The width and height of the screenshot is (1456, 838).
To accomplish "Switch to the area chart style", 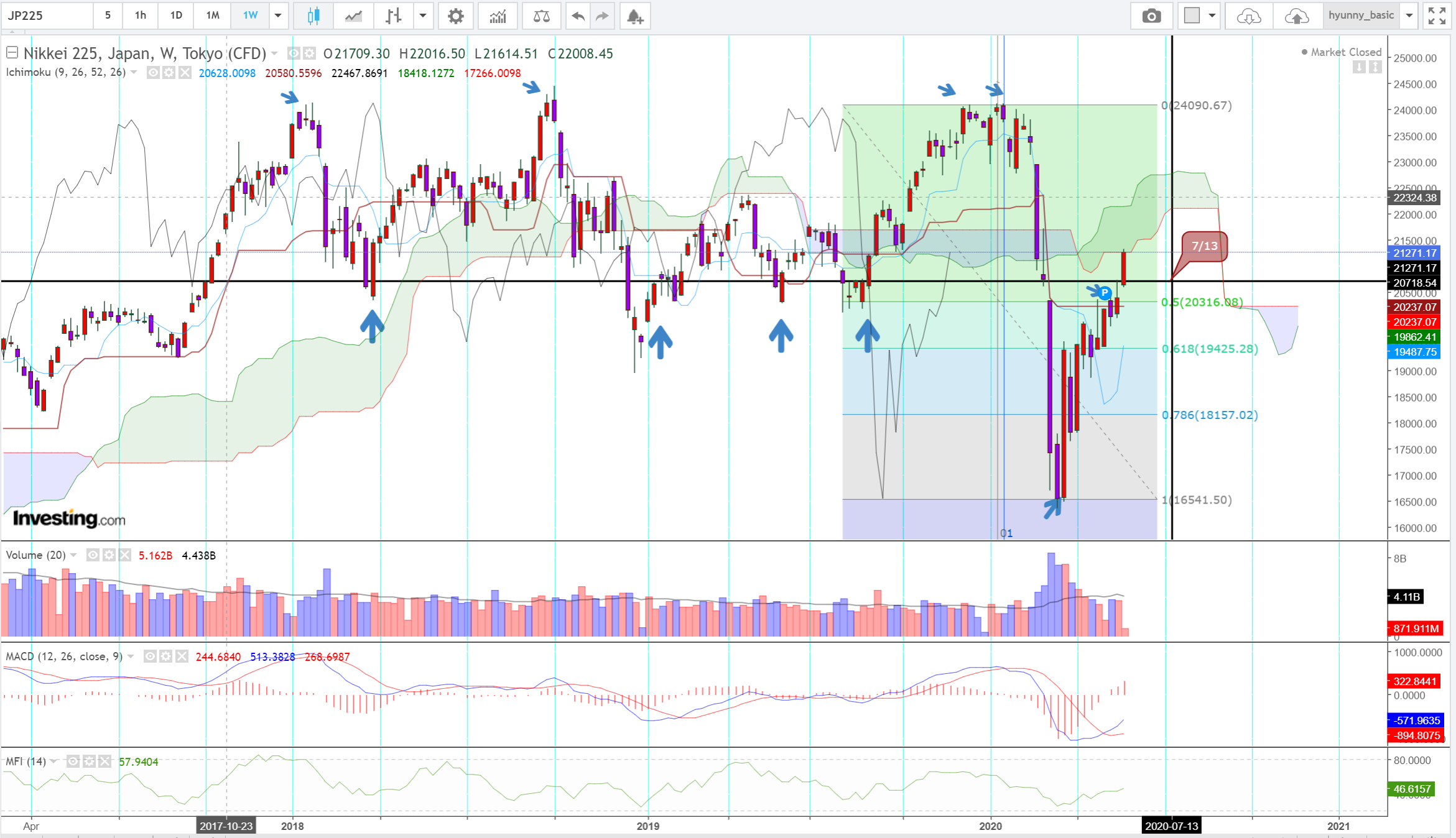I will click(353, 16).
